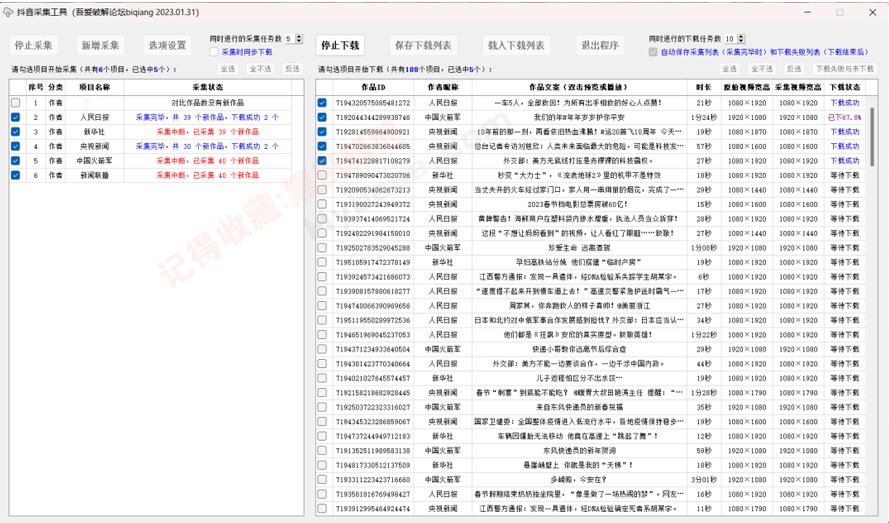Click the 下载任务数 value field showing 10
Screen dimensions: 889x523
click(730, 39)
